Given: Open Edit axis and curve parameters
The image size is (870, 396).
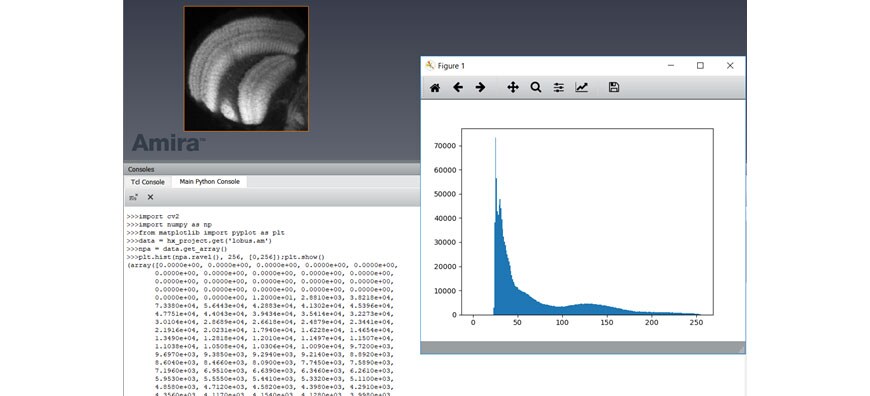Looking at the screenshot, I should pyautogui.click(x=581, y=88).
